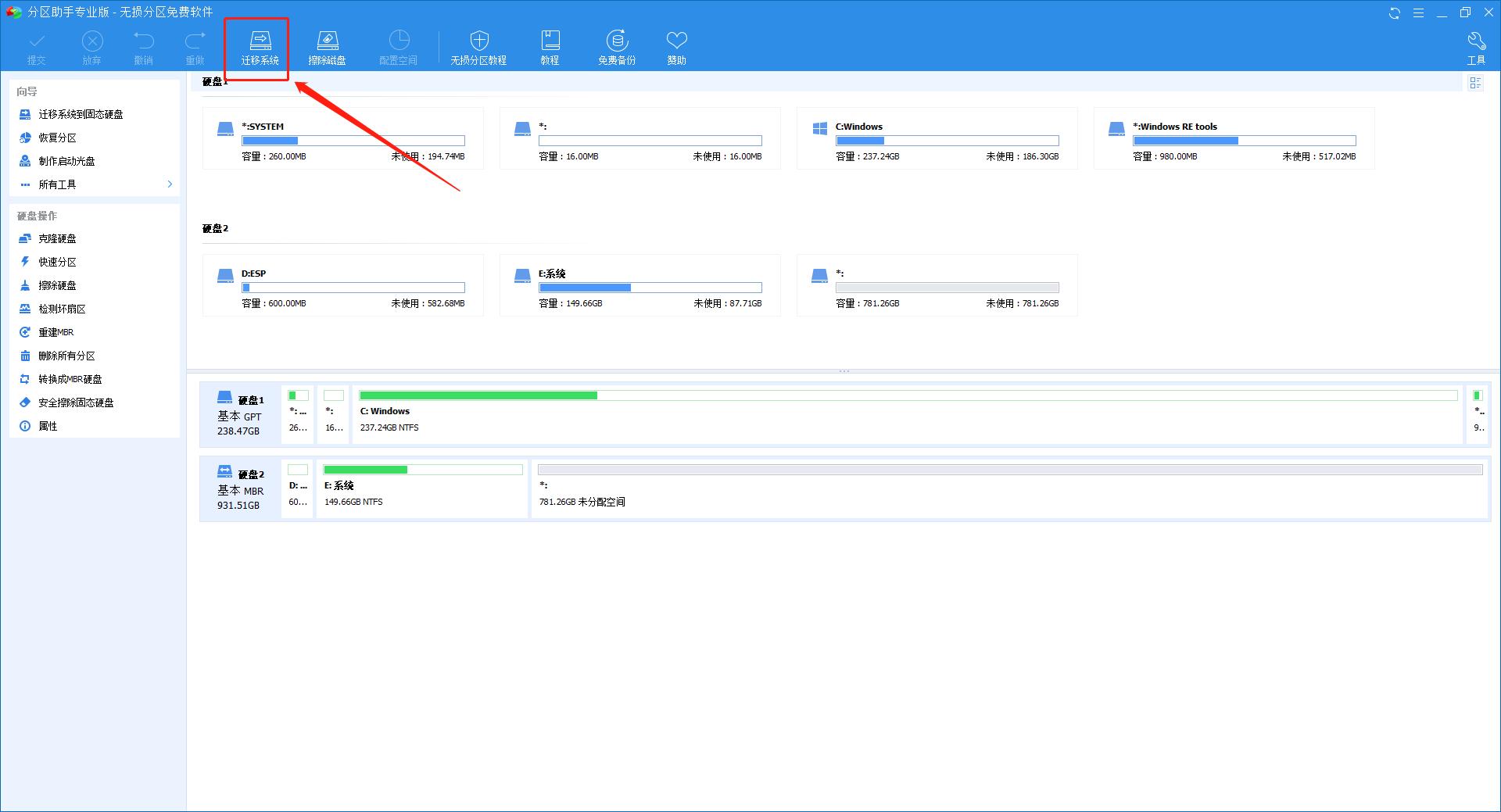Open 属性 for the selected disk
Image resolution: width=1501 pixels, height=812 pixels.
click(48, 426)
